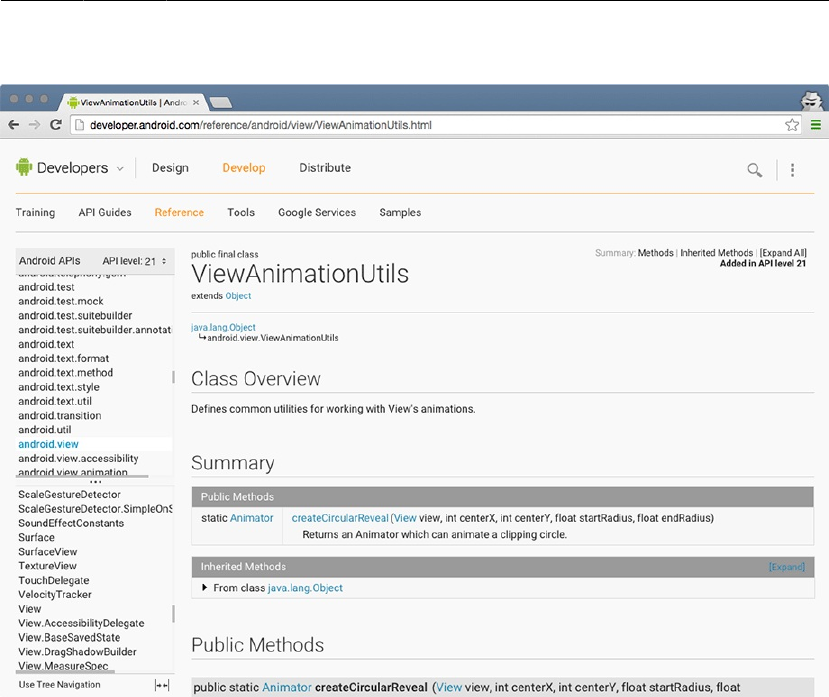Open Samples tab
Viewport: 829px width, 697px height.
click(x=400, y=212)
